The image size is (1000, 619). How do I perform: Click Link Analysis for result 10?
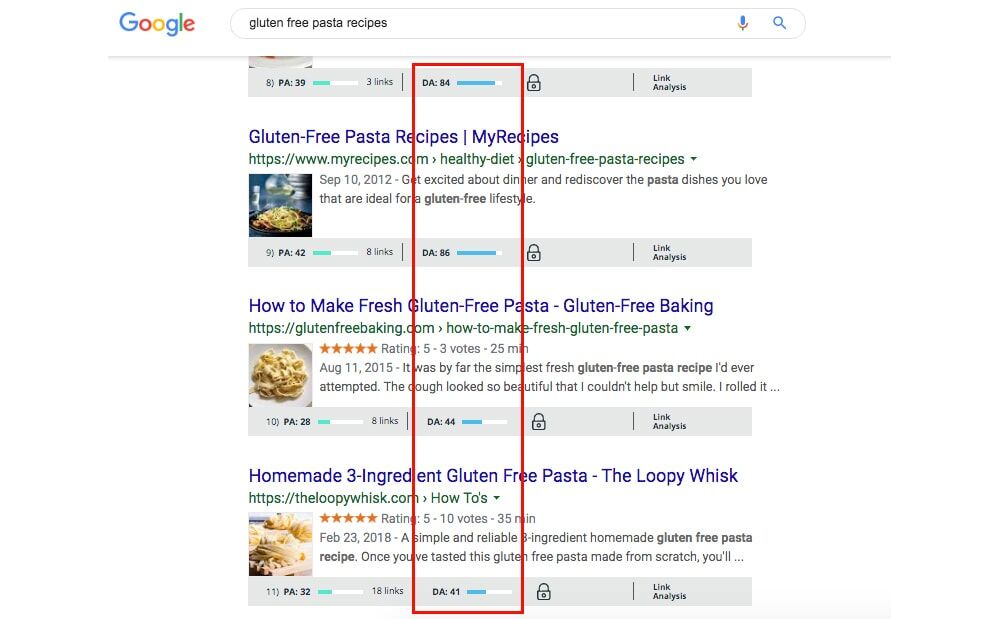(669, 421)
